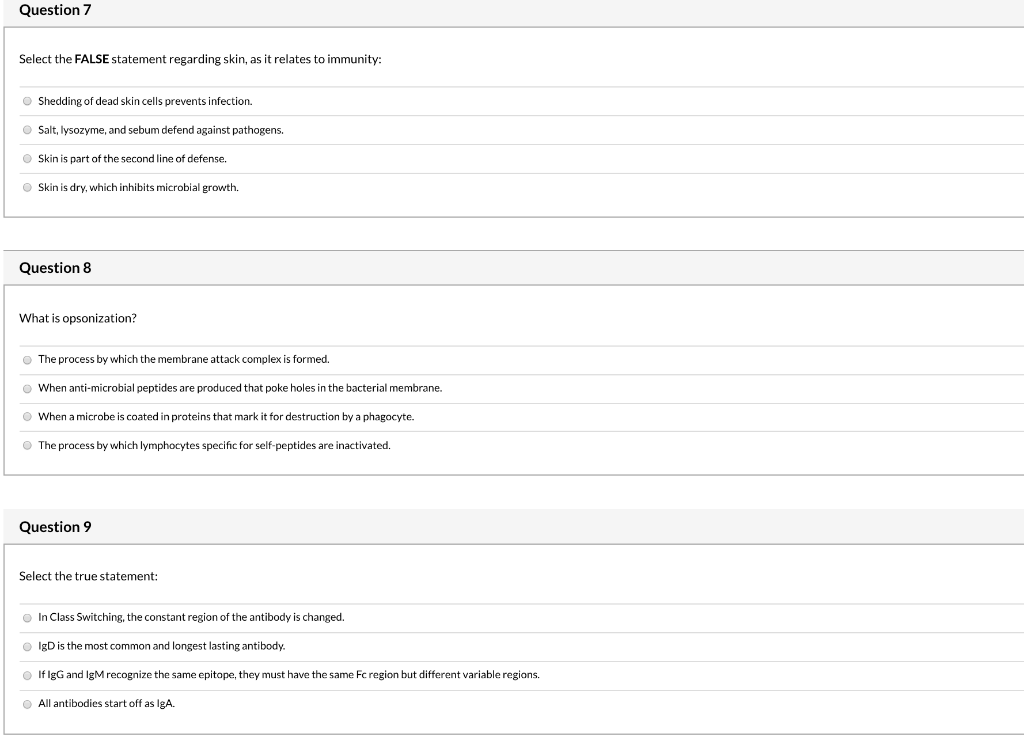This screenshot has width=1024, height=737.
Task: Pick 'microbe is coated in proteins' answer
Action: (27, 416)
